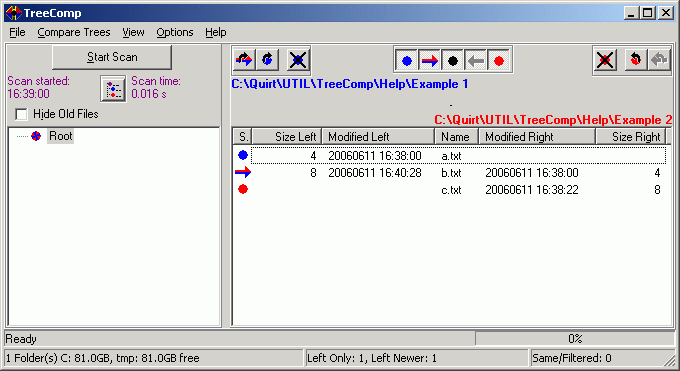
Task: Click the red dot status of c.txt
Action: tap(243, 189)
